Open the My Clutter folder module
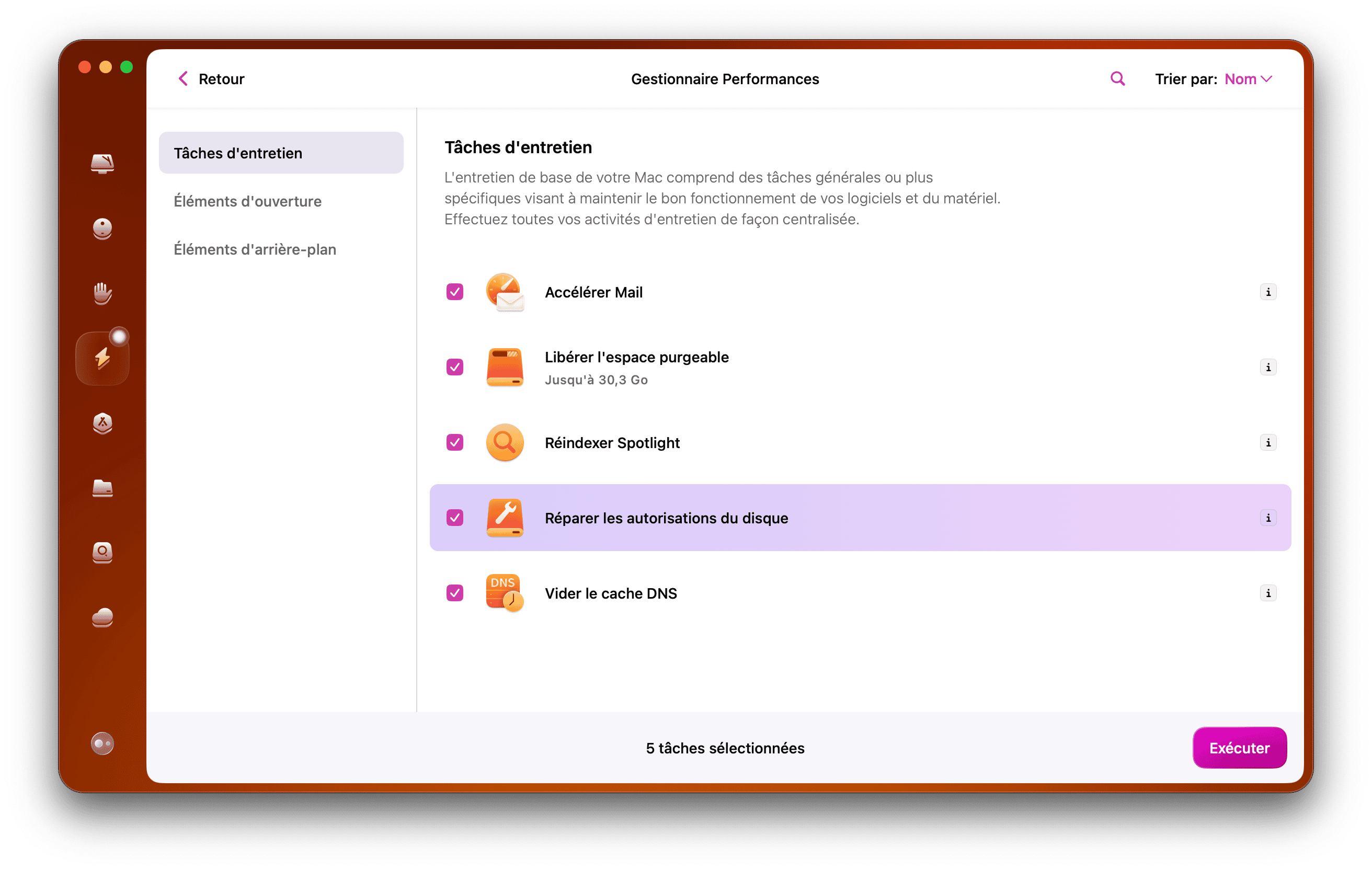Image resolution: width=1372 pixels, height=870 pixels. (x=102, y=489)
